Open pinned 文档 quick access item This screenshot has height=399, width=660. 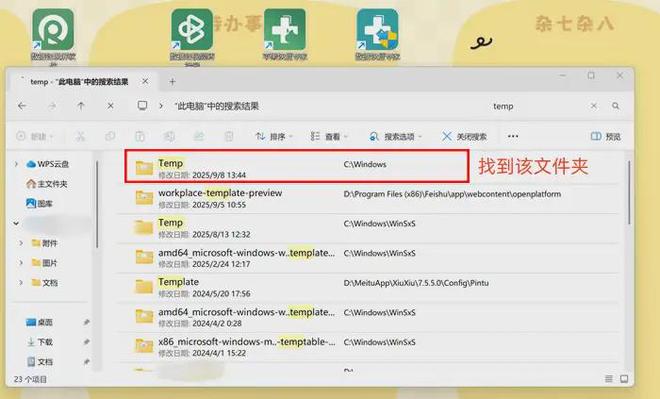tap(40, 362)
